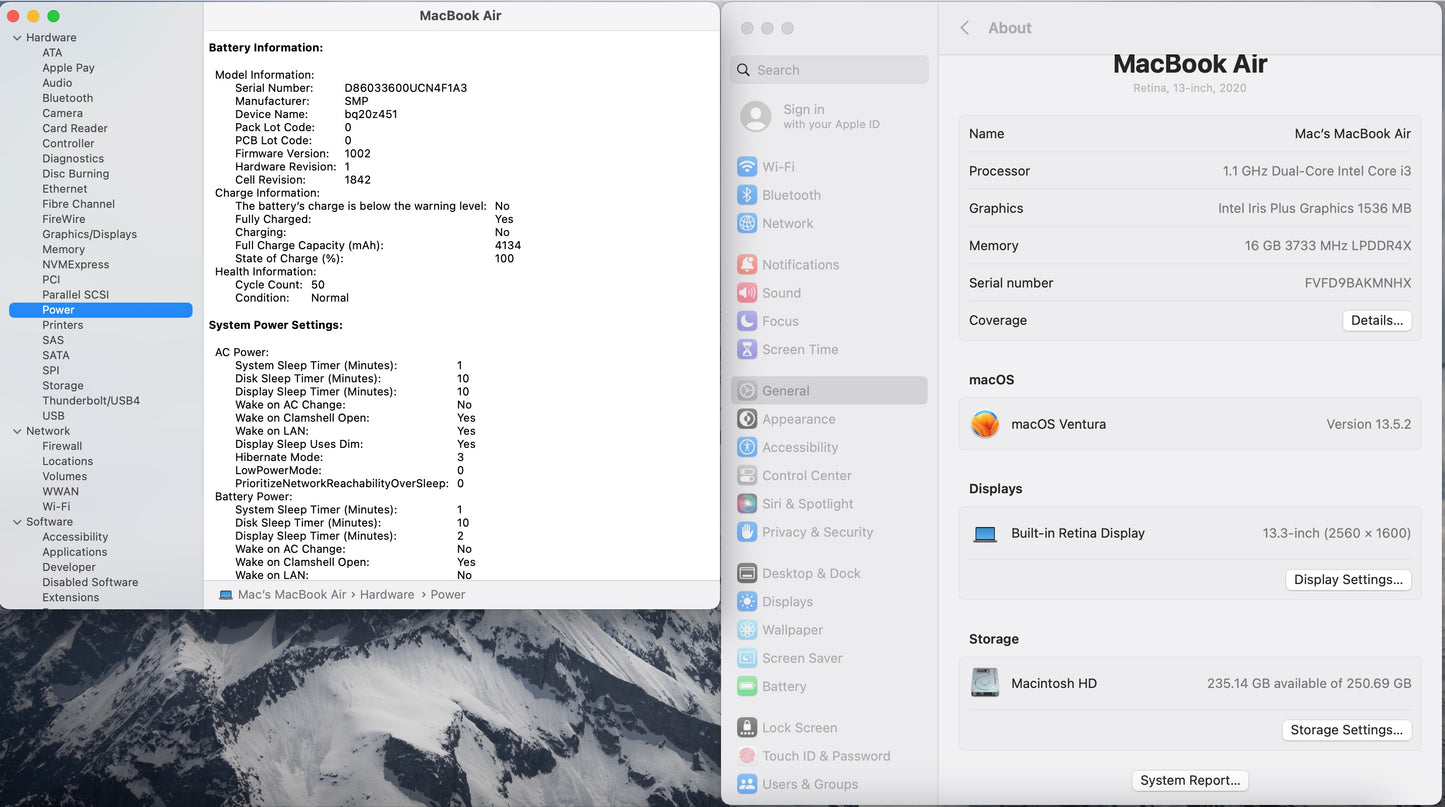Image resolution: width=1445 pixels, height=807 pixels.
Task: Open the System Report button
Action: pyautogui.click(x=1190, y=780)
